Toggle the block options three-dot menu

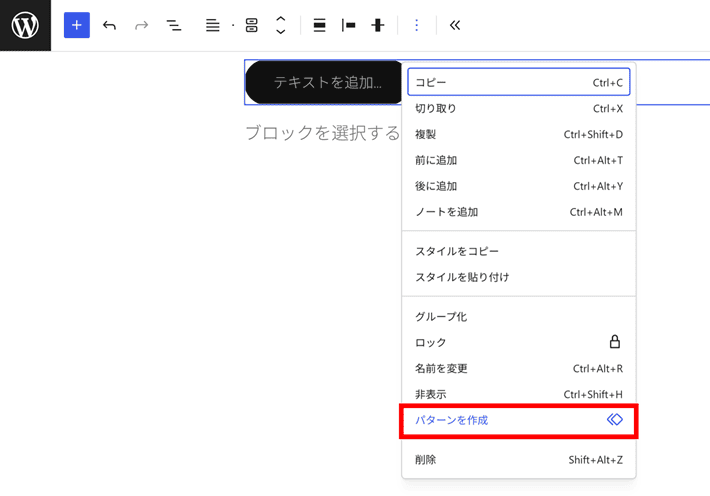click(417, 25)
